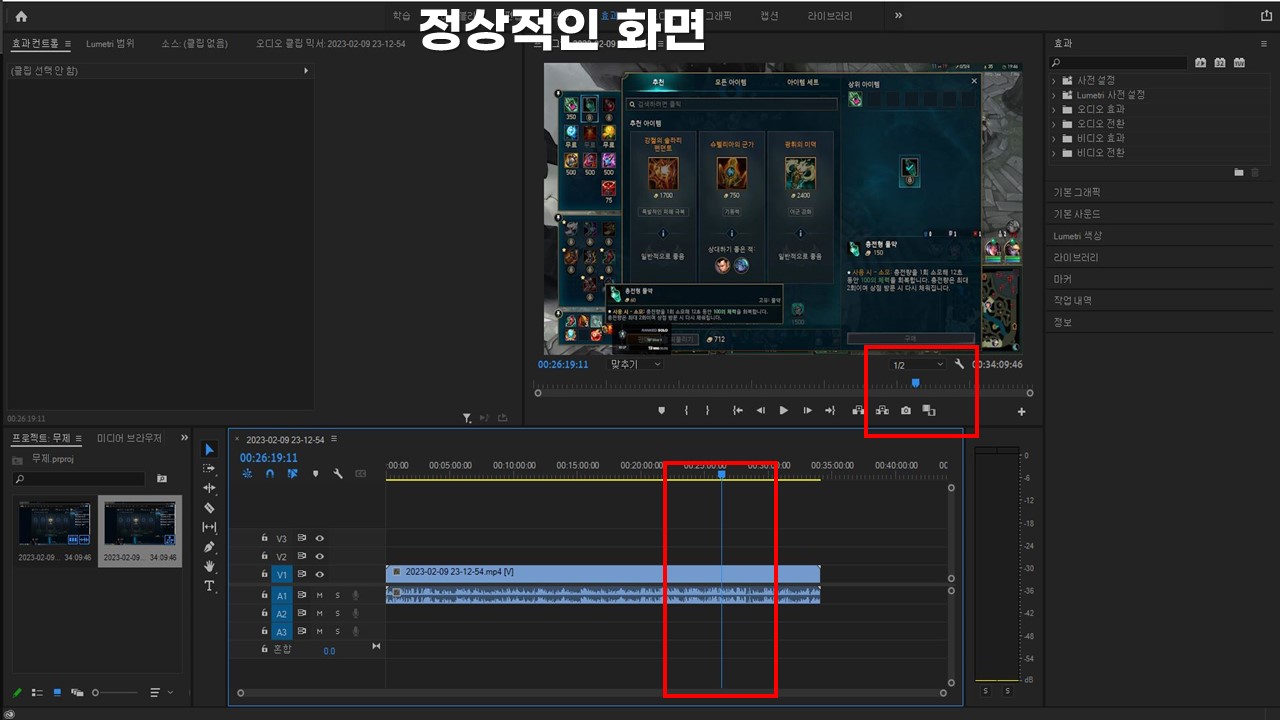Open program monitor settings wrench
The width and height of the screenshot is (1280, 720).
pyautogui.click(x=960, y=364)
